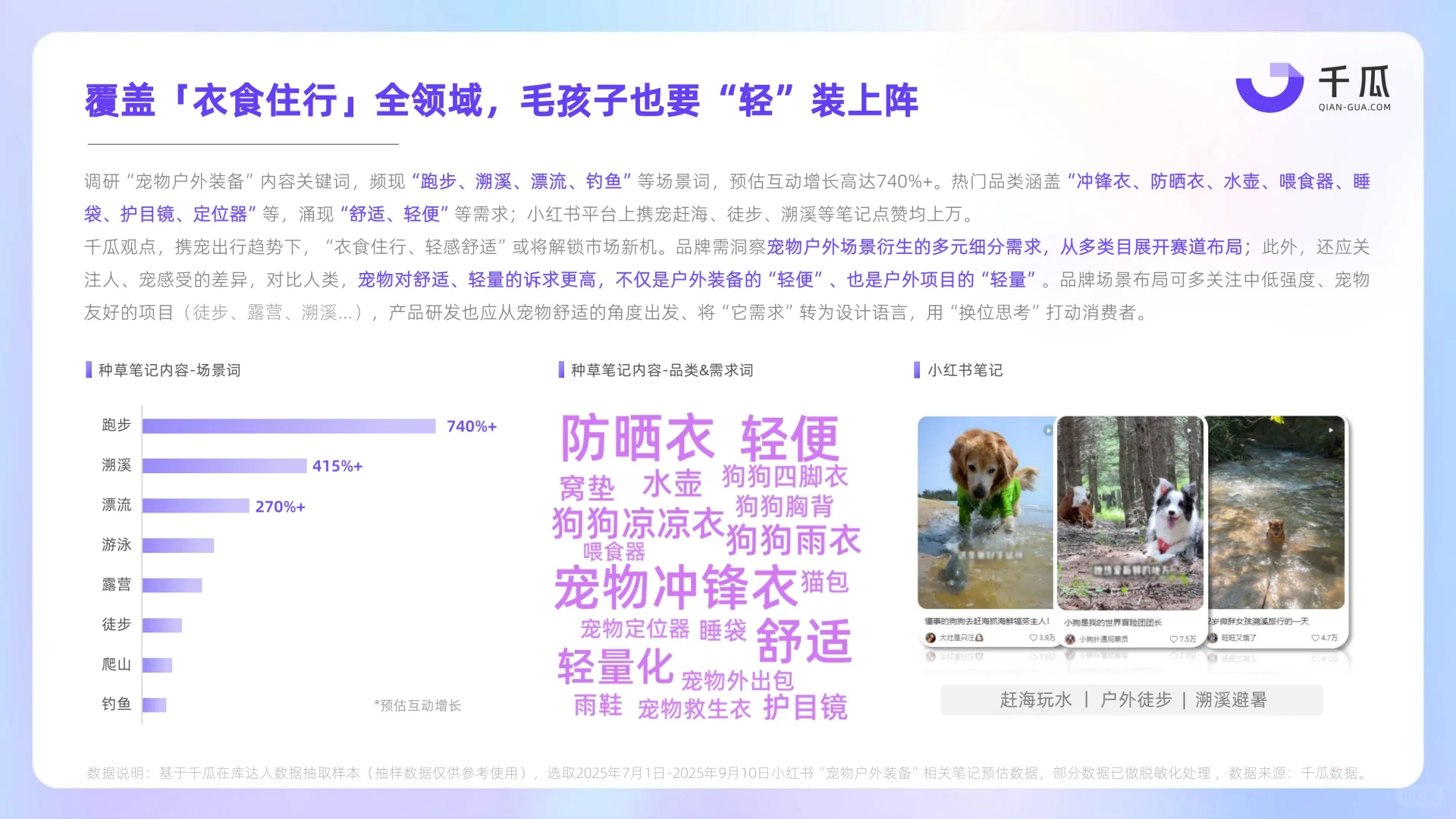The width and height of the screenshot is (1456, 819).
Task: Click 舒适 in the word cloud
Action: click(805, 641)
